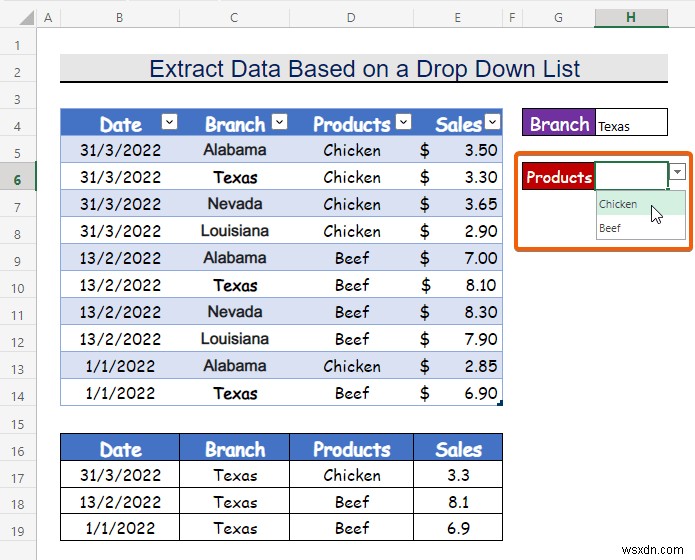
Task: Select Nevada cell in row 7
Action: pos(234,204)
